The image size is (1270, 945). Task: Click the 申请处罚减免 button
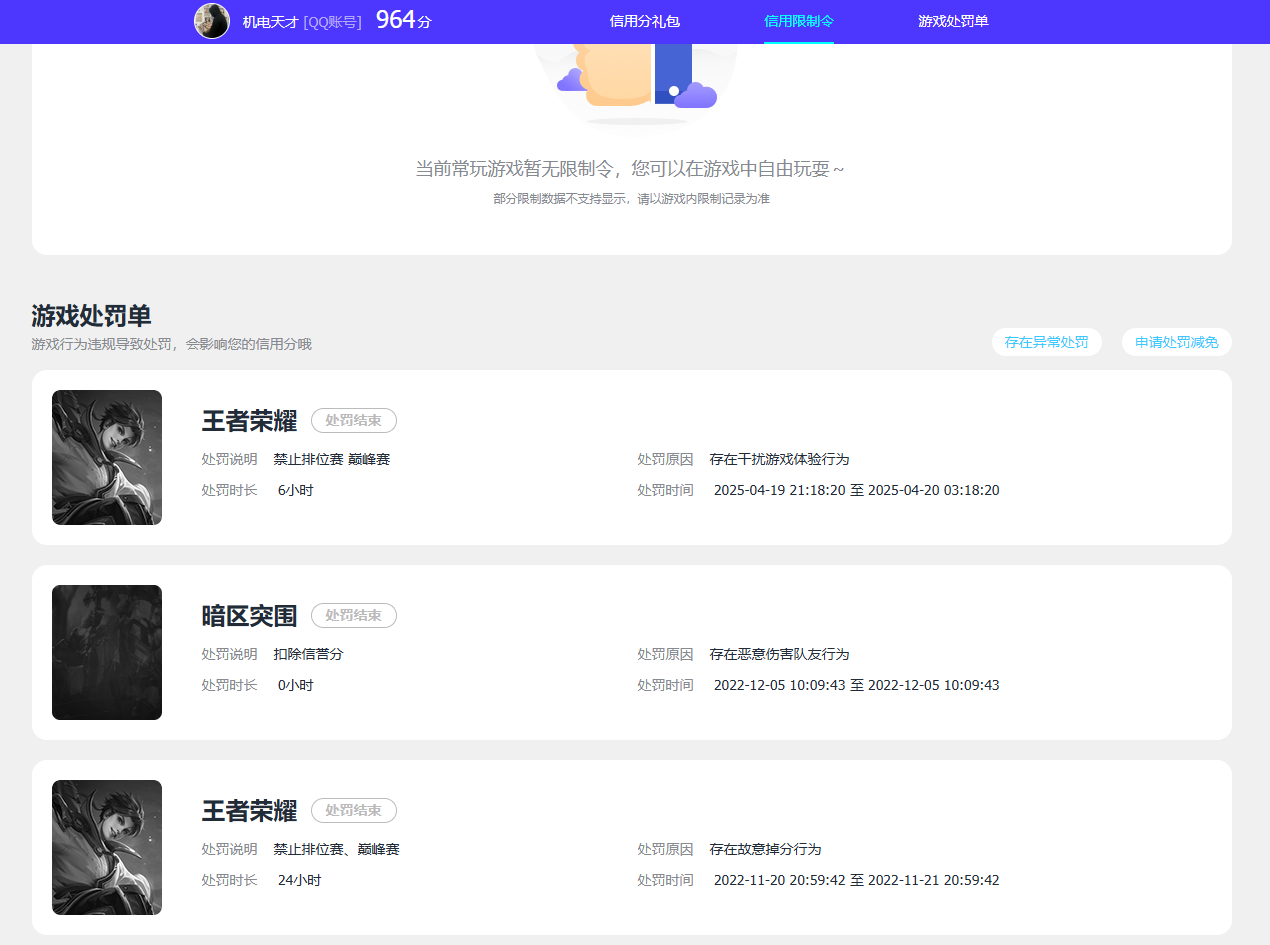tap(1177, 342)
